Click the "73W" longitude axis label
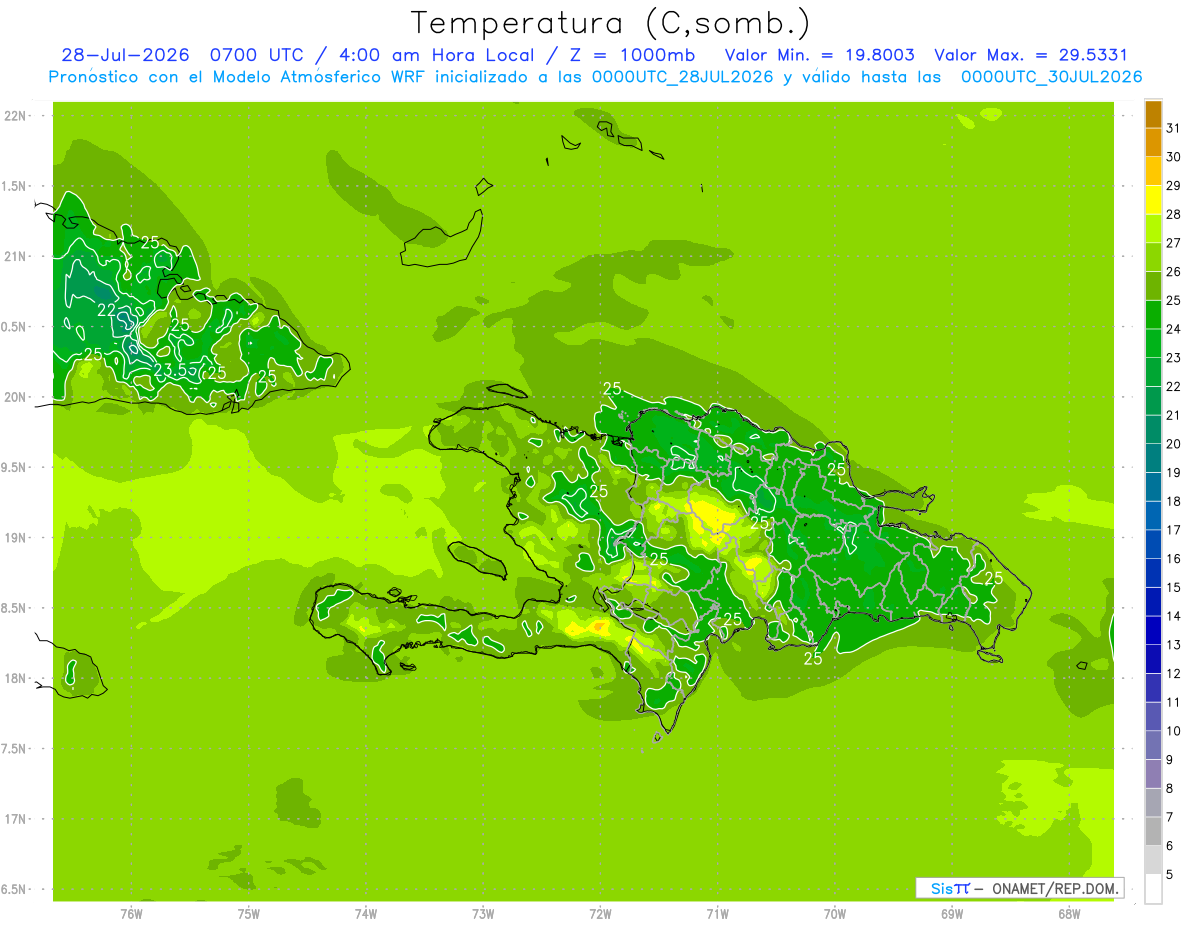 [483, 913]
